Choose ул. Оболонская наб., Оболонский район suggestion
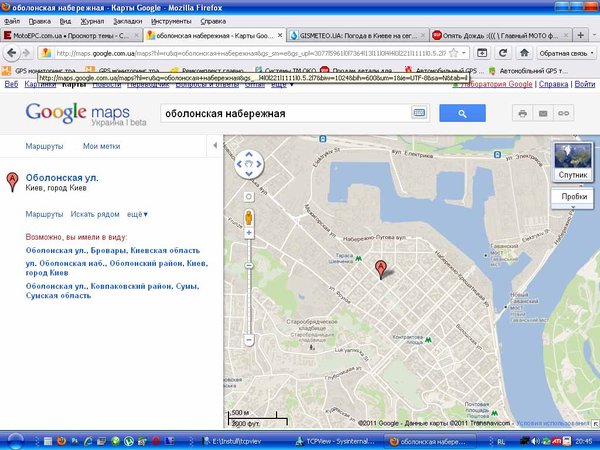This screenshot has height=450, width=600. click(117, 268)
